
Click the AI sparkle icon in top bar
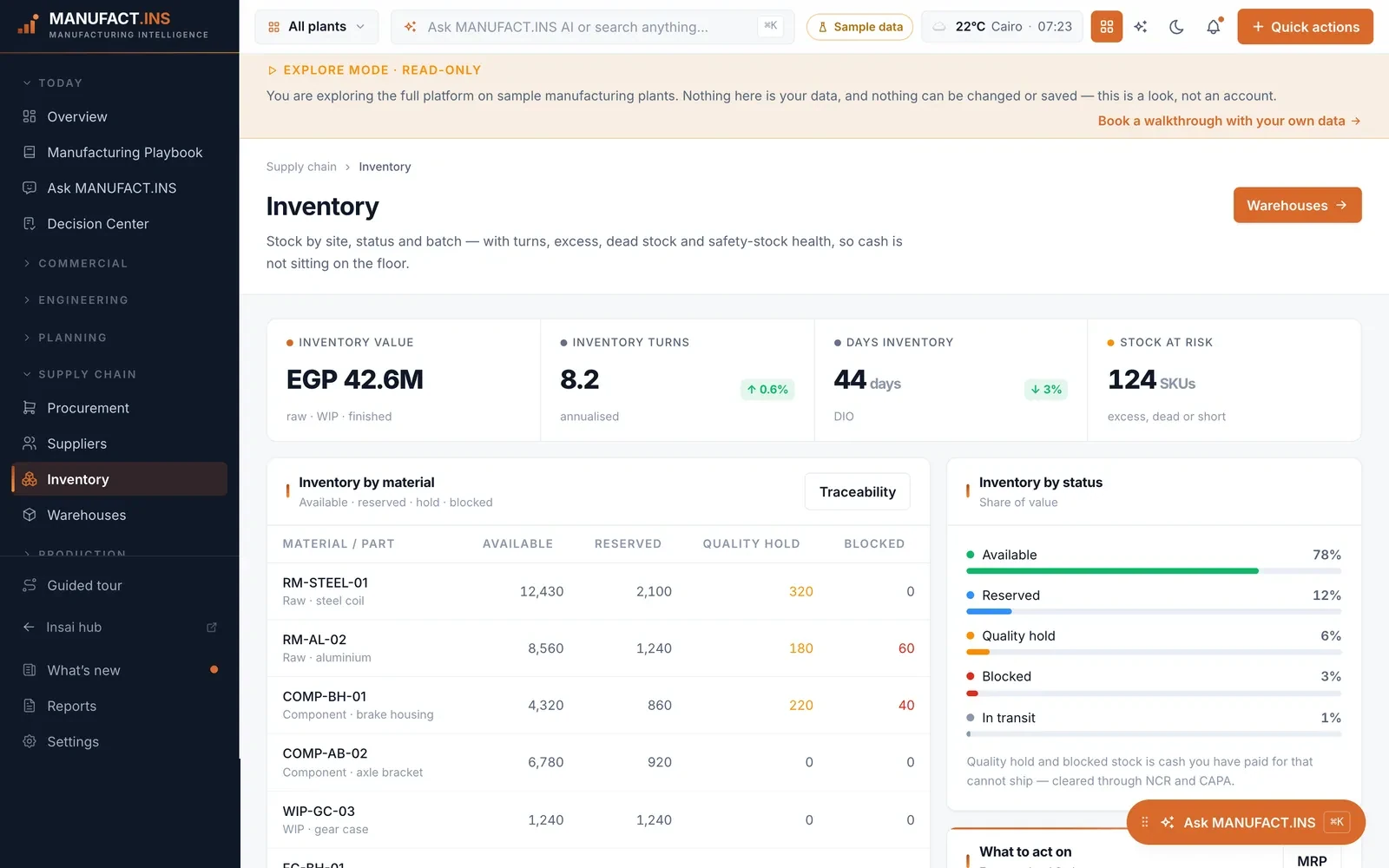pyautogui.click(x=1141, y=27)
